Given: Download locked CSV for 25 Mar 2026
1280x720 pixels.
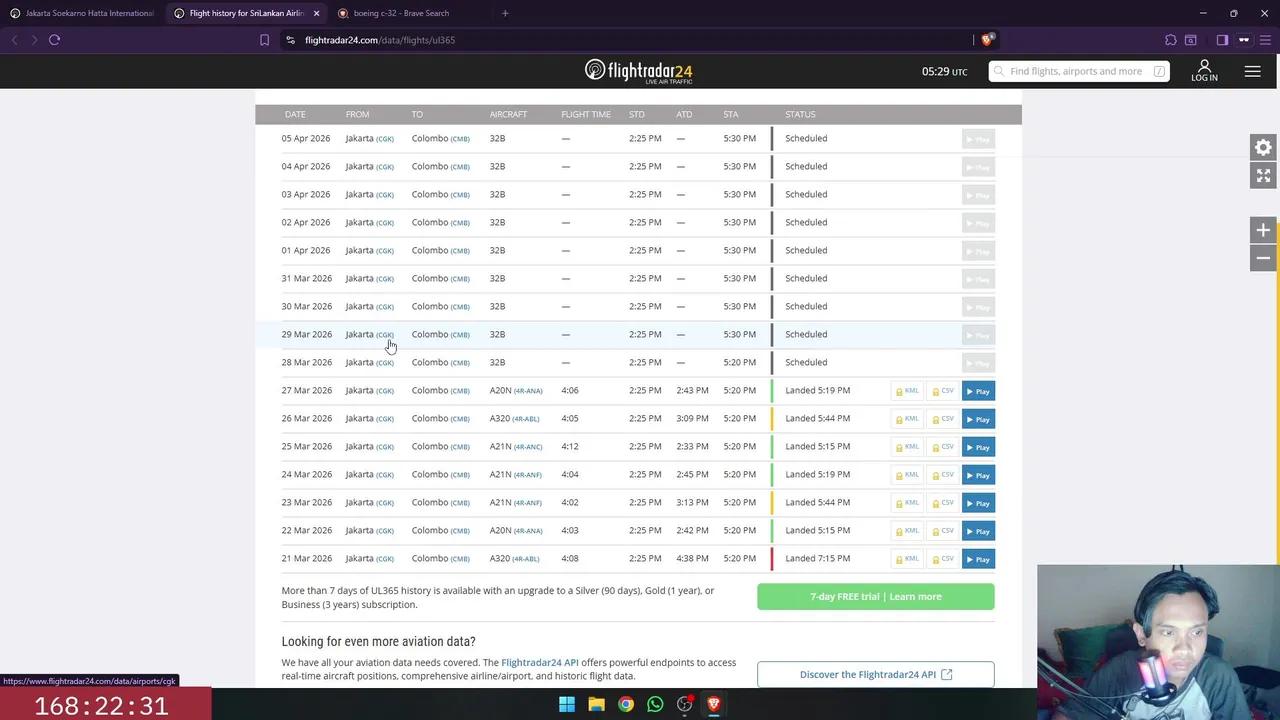Looking at the screenshot, I should (943, 447).
